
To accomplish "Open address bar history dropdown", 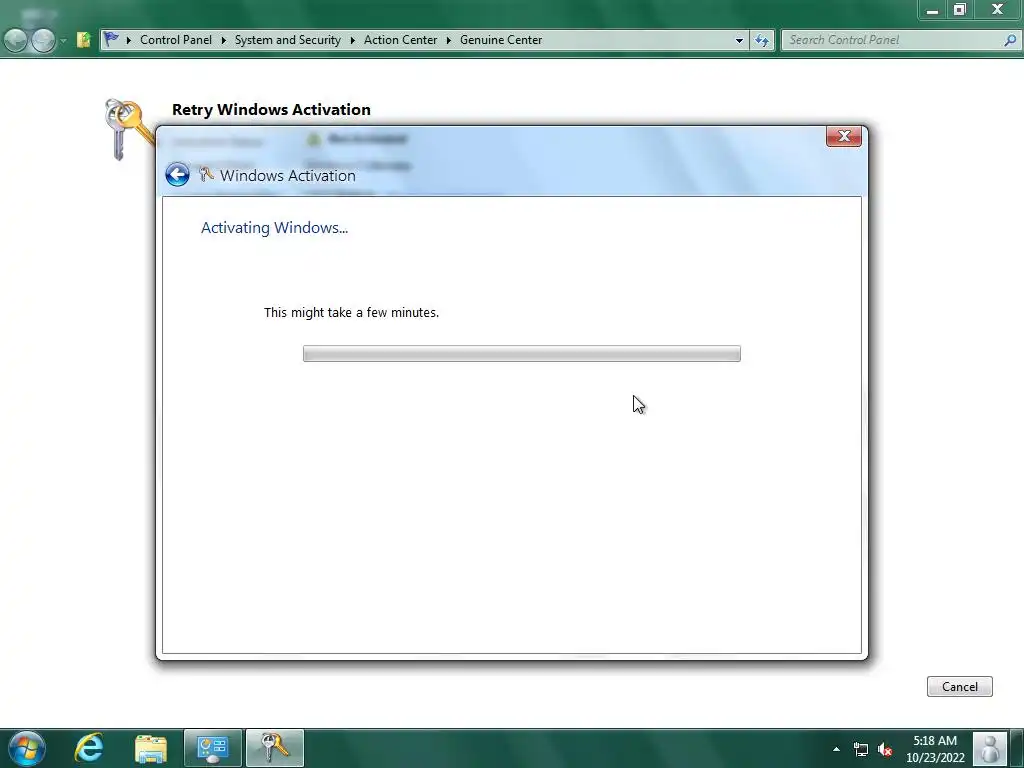I will click(x=739, y=40).
